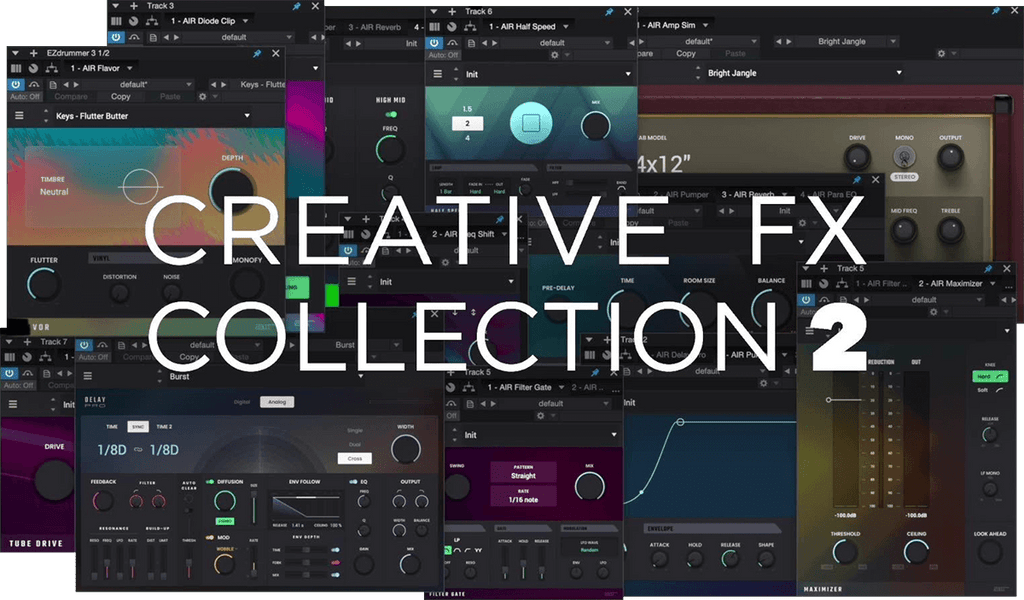Click THRESHOLD knob in AIR Maximizer

(845, 552)
